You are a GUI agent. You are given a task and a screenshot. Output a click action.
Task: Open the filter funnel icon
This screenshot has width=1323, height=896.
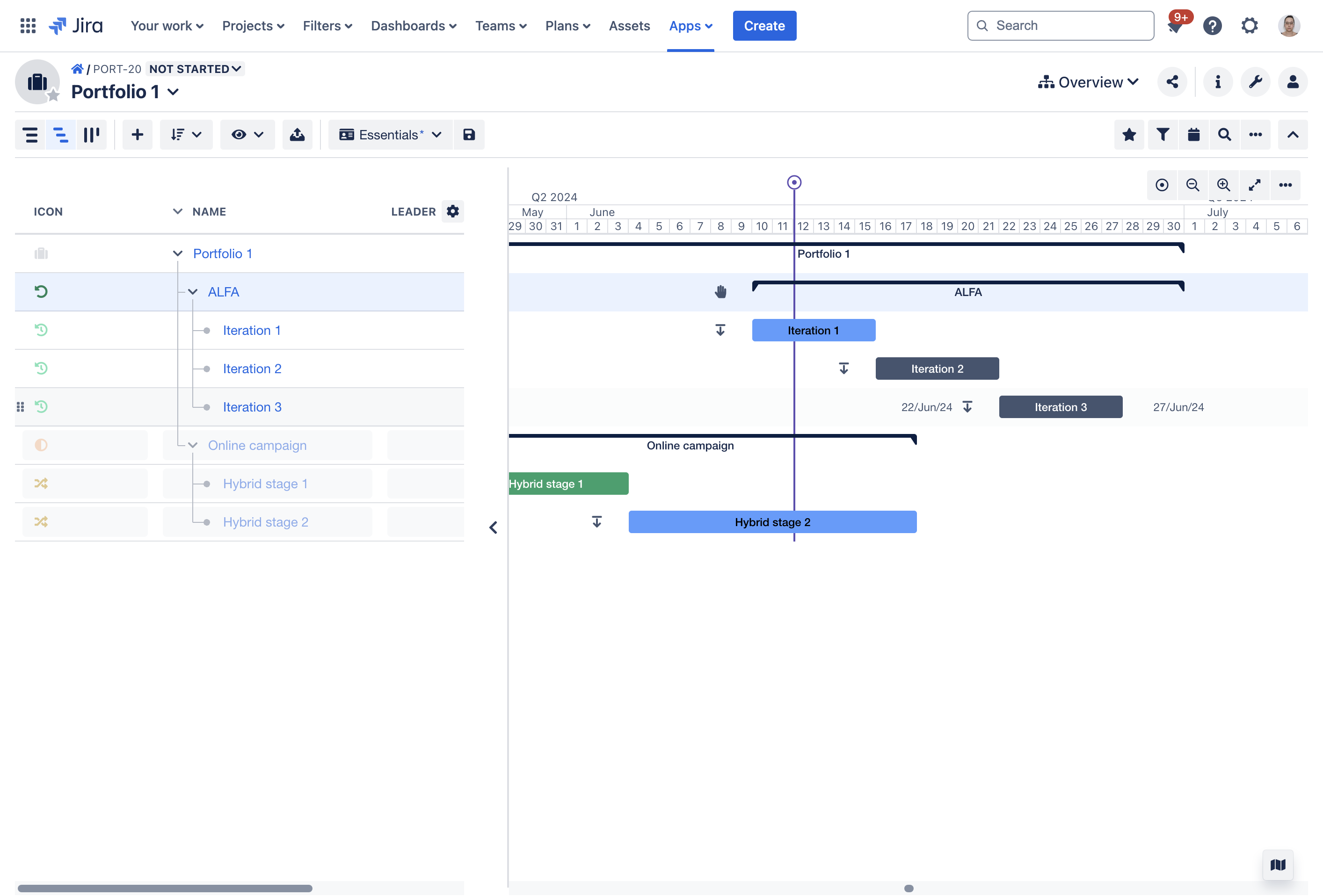1163,135
